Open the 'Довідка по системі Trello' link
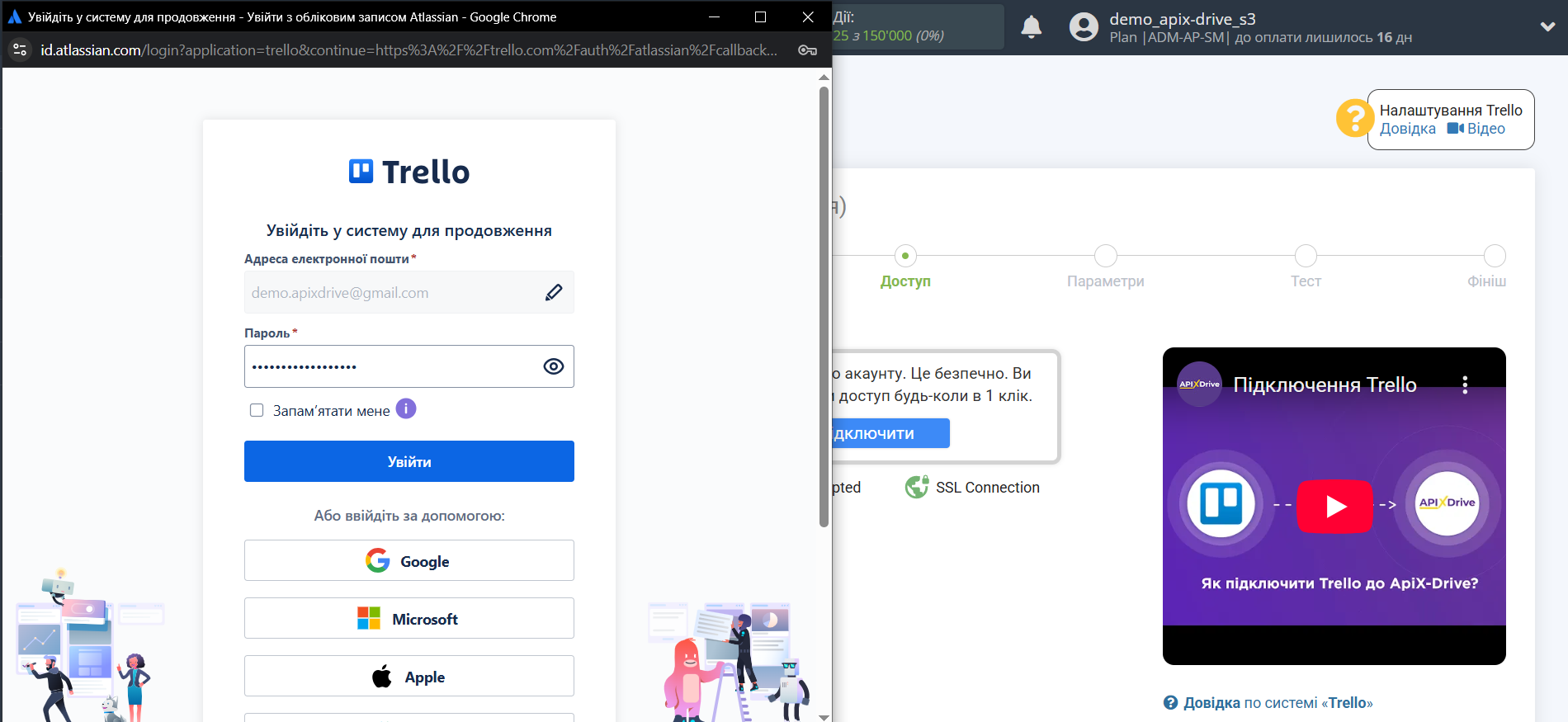This screenshot has height=722, width=1568. coord(1278,703)
